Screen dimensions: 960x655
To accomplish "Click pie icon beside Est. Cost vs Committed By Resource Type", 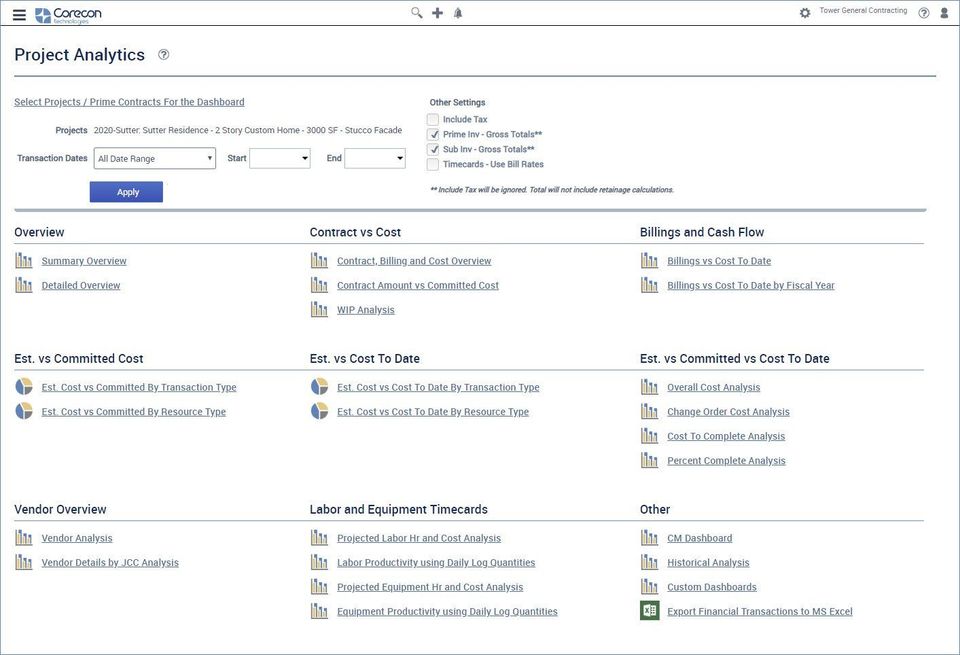I will pyautogui.click(x=24, y=411).
